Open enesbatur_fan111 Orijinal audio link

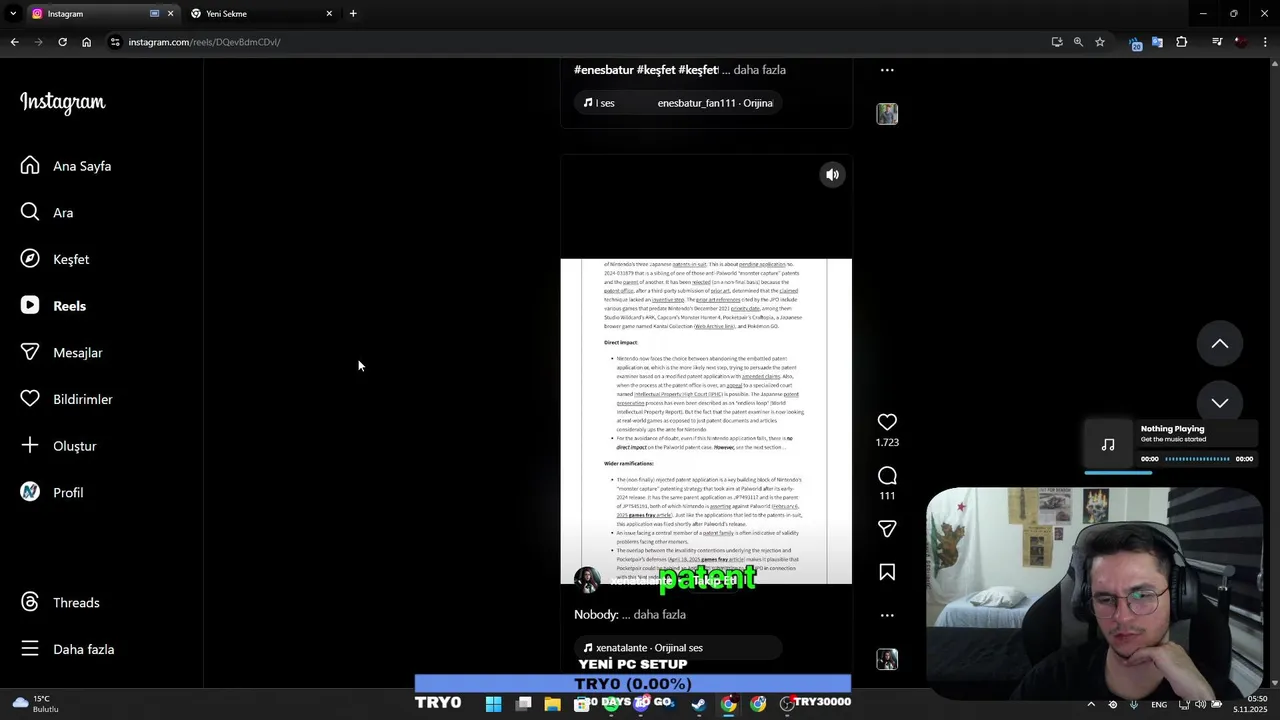click(x=678, y=103)
